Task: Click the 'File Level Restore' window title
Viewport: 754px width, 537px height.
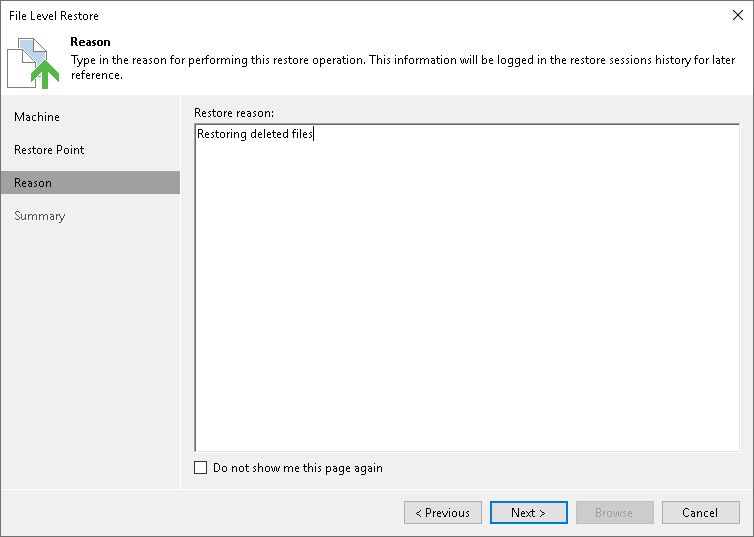Action: 54,16
